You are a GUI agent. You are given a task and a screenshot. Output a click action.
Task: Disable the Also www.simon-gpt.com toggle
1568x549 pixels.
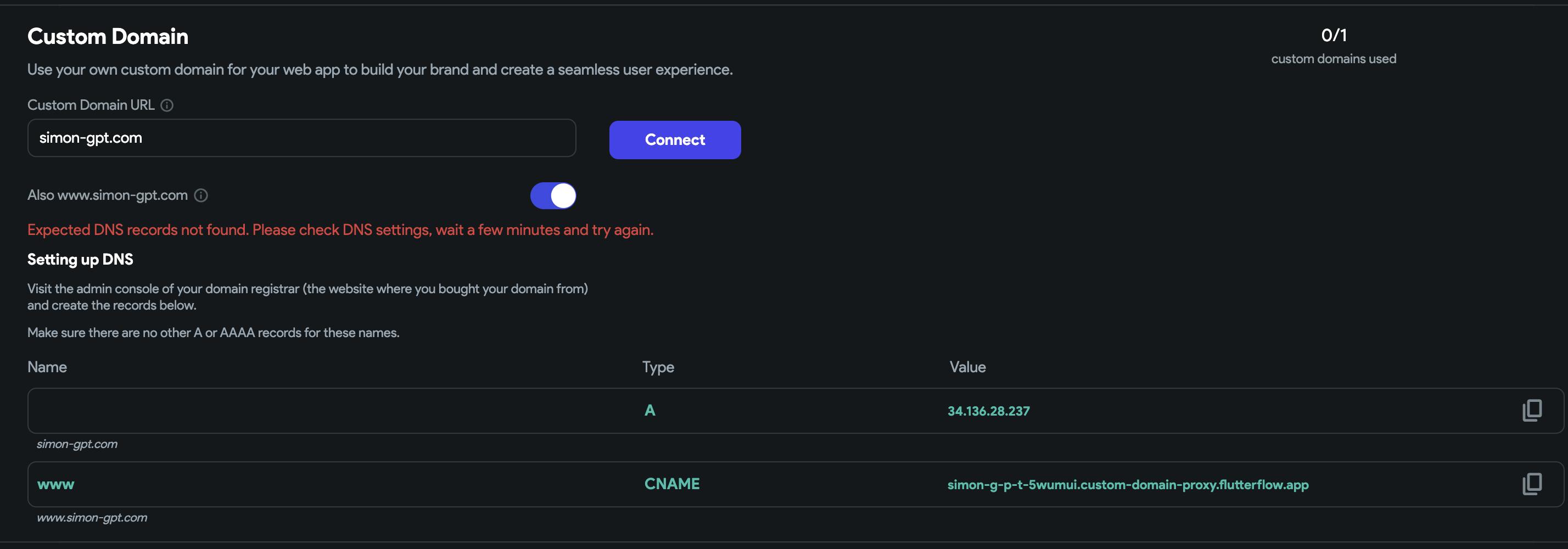[x=553, y=195]
